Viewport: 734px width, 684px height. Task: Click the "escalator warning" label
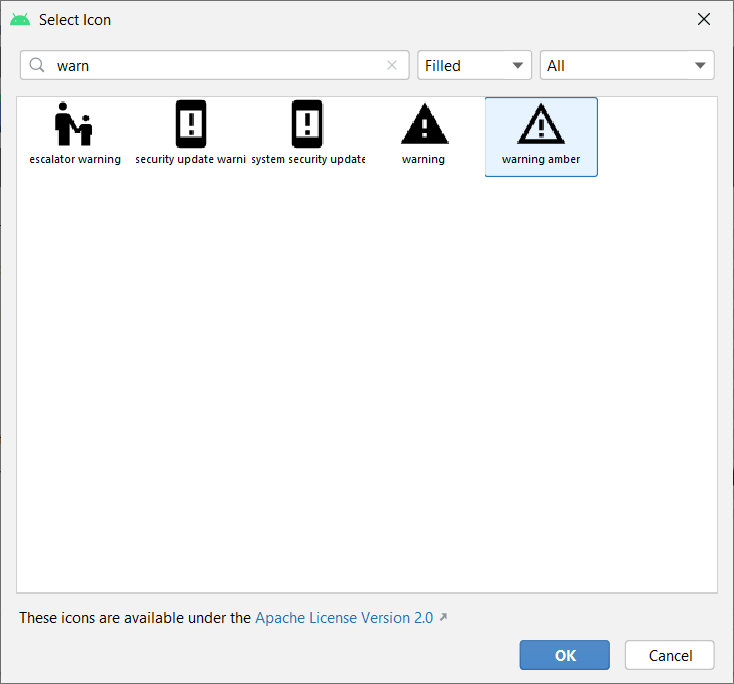[x=75, y=159]
